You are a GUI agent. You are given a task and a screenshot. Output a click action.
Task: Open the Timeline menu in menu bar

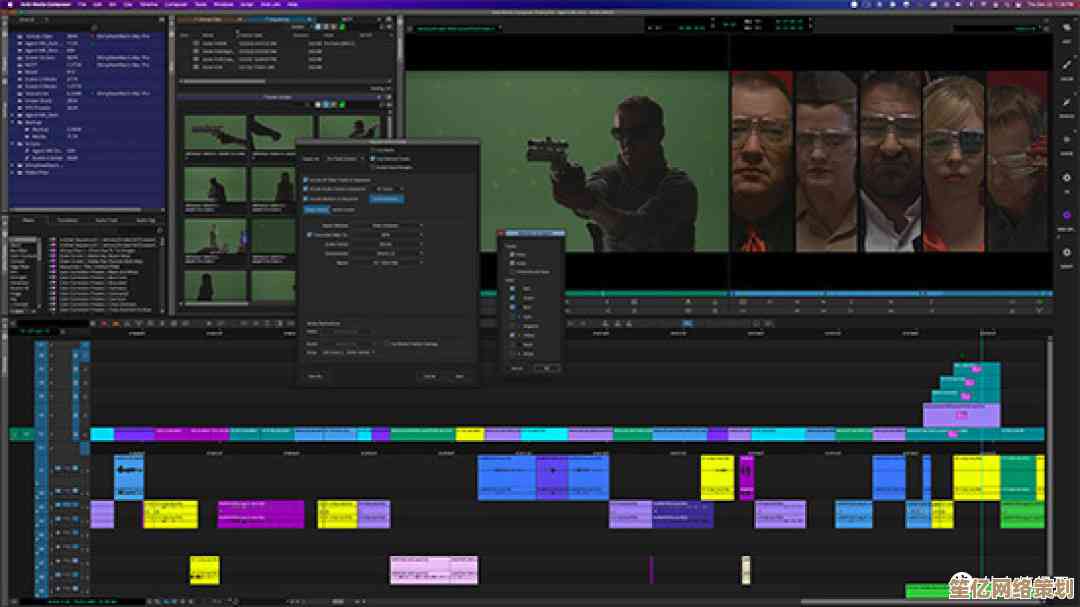pyautogui.click(x=147, y=4)
